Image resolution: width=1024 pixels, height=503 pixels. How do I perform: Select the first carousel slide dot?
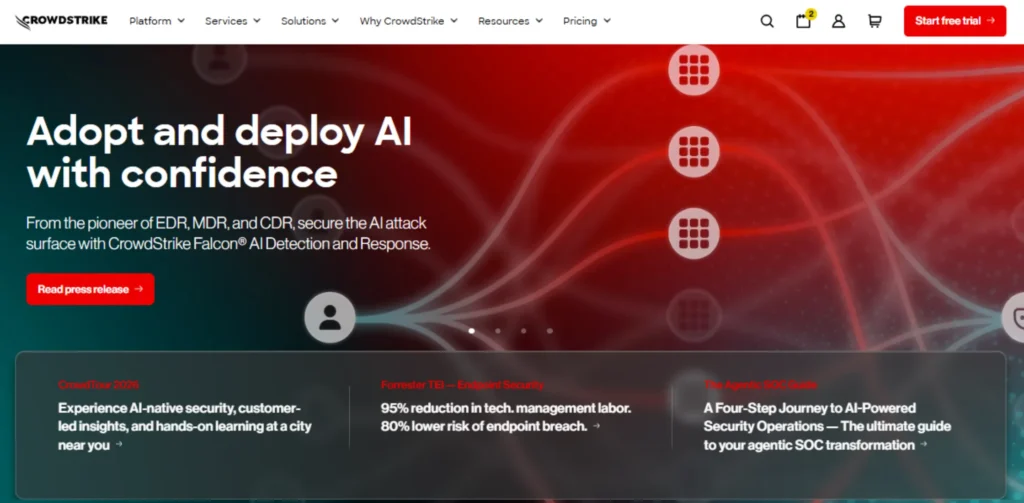[472, 331]
